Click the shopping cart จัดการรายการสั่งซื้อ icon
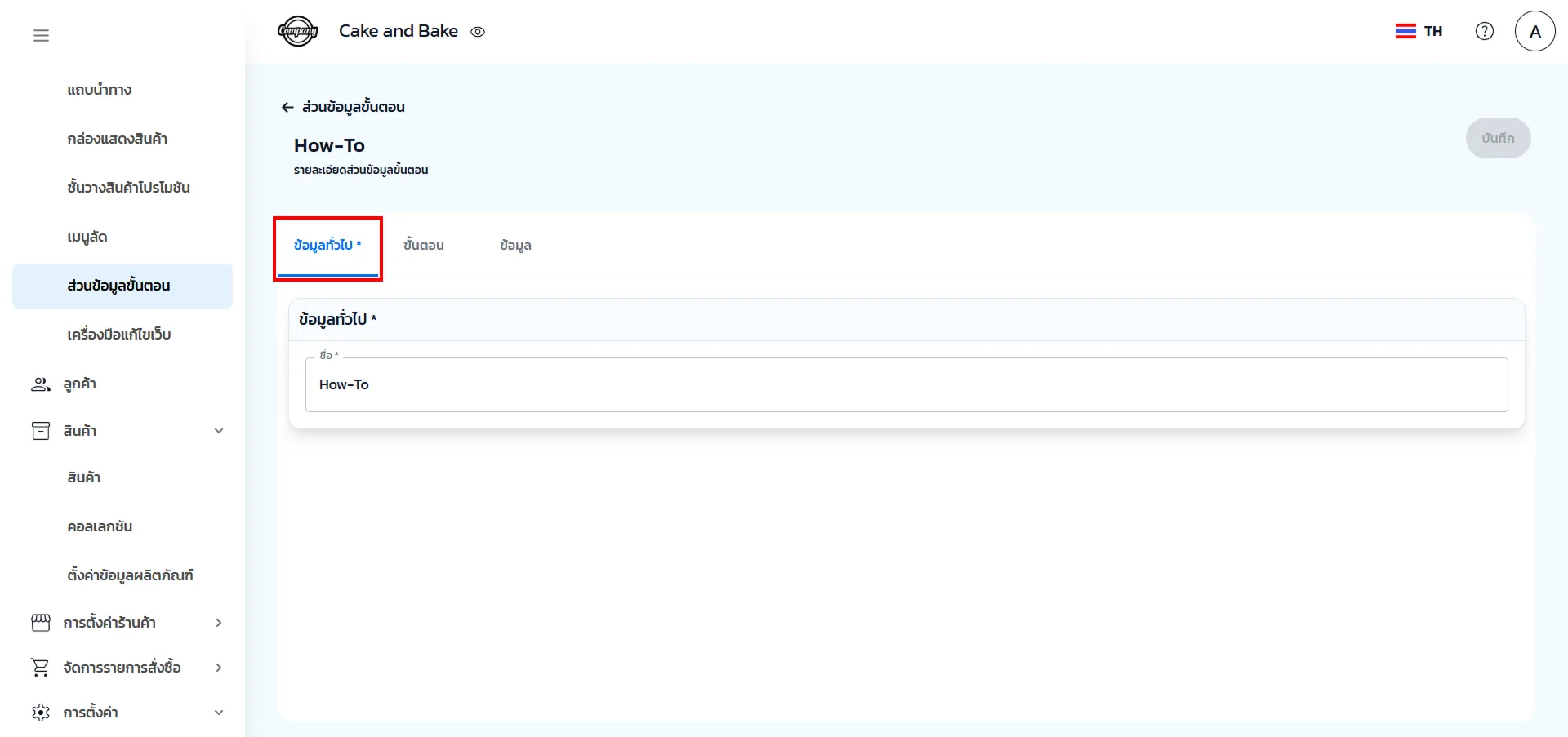The width and height of the screenshot is (1568, 737). click(x=40, y=668)
